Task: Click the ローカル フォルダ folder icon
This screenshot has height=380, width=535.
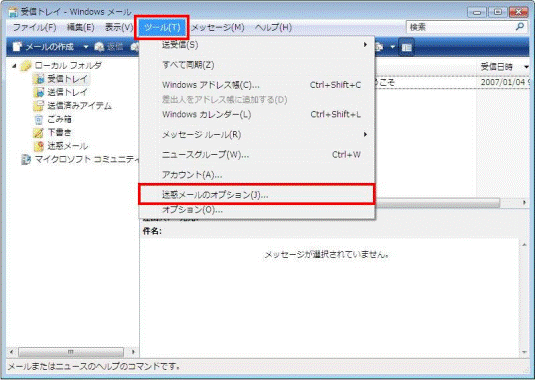Action: tap(26, 65)
